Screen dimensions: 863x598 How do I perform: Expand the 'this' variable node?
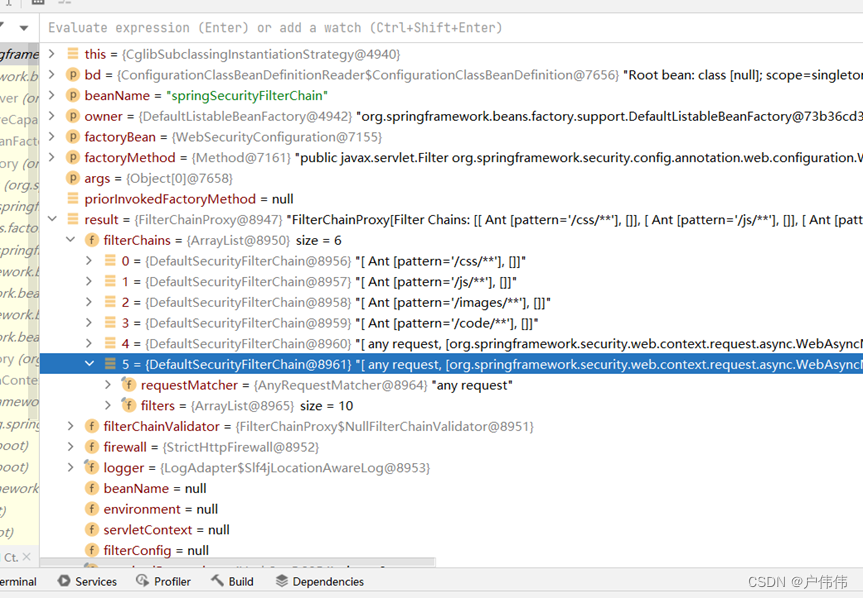coord(51,53)
